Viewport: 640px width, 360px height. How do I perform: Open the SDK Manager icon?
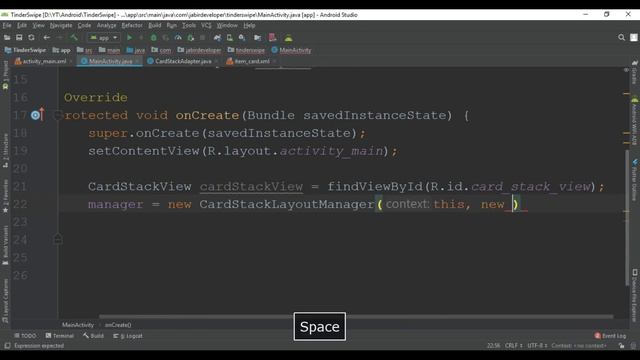242,38
